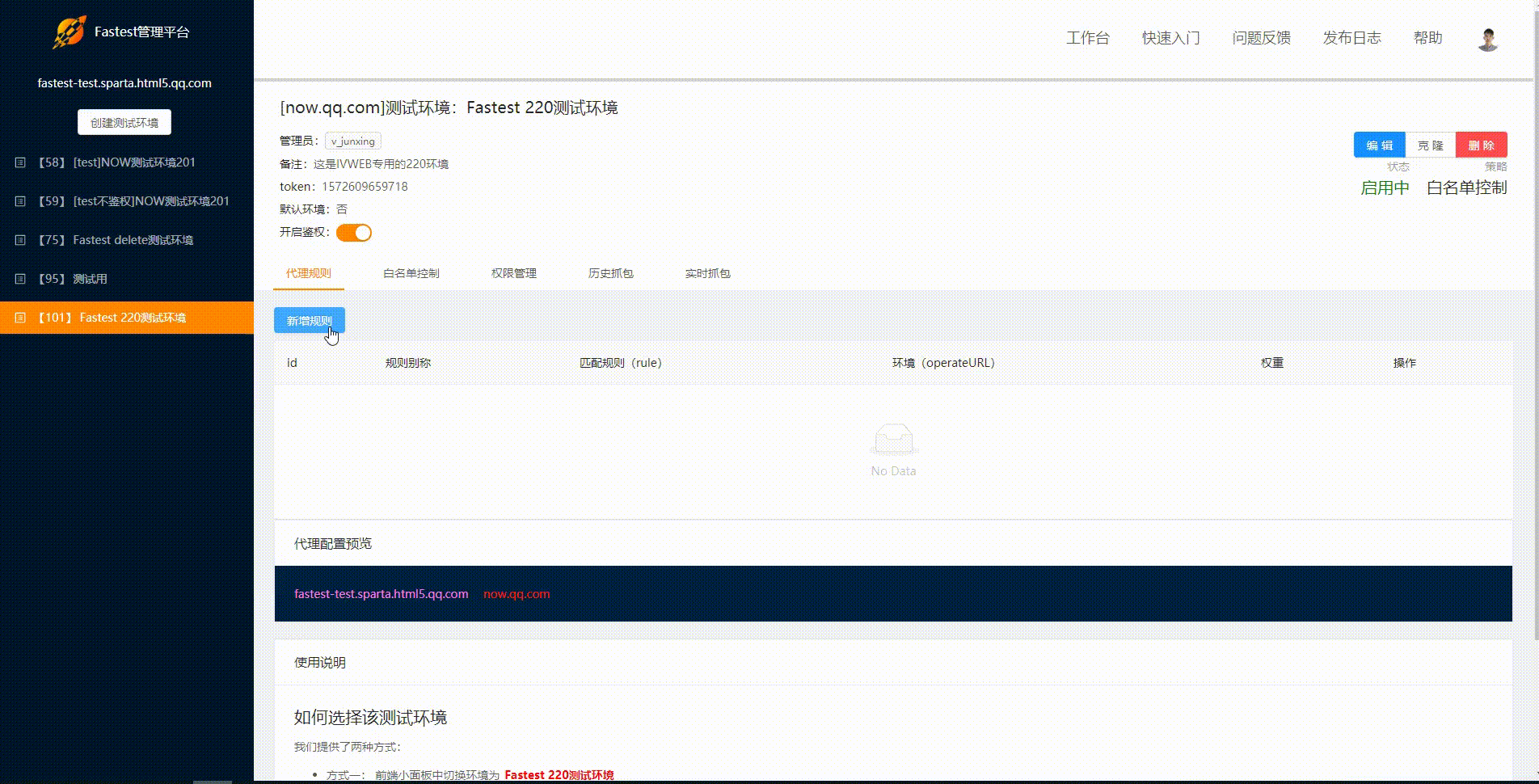This screenshot has height=784, width=1539.
Task: Click the id column header
Action: click(x=292, y=363)
